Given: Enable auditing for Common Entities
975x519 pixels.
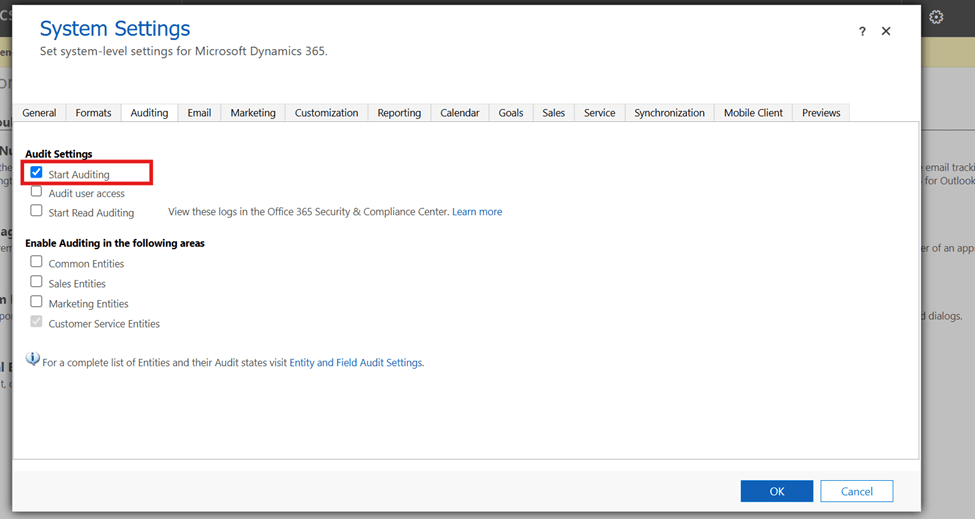Looking at the screenshot, I should click(37, 262).
